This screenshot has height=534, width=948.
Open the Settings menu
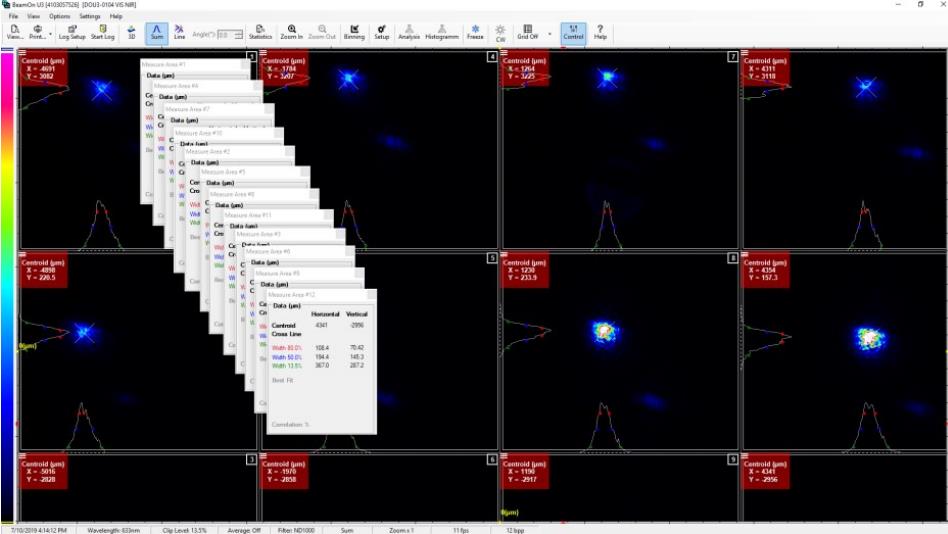tap(90, 17)
